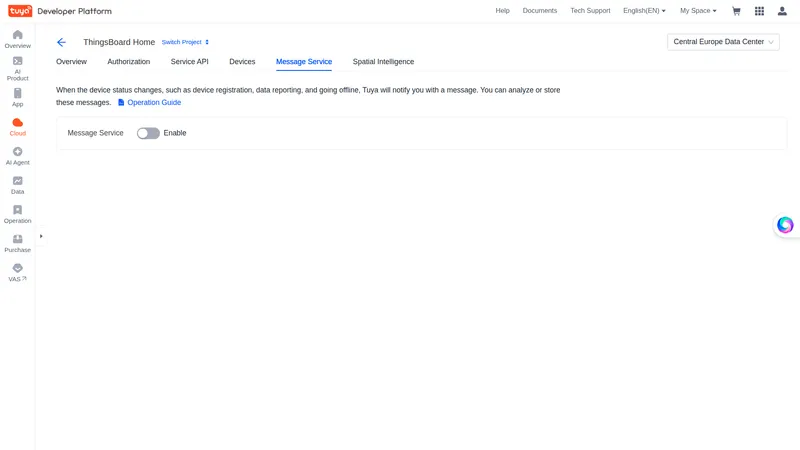Switch to the Service API tab
800x450 pixels.
click(x=189, y=62)
